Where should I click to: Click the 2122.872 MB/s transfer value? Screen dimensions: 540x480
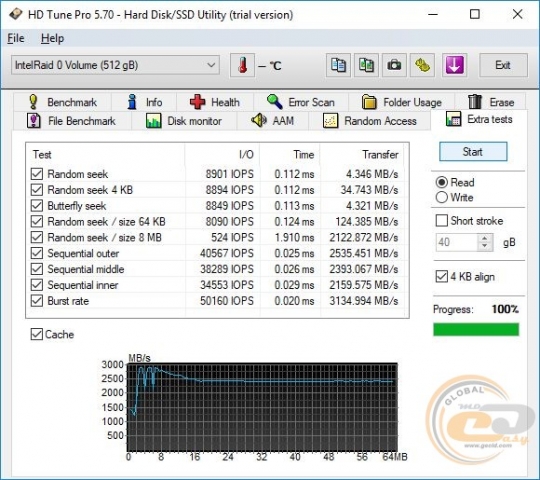(x=364, y=238)
